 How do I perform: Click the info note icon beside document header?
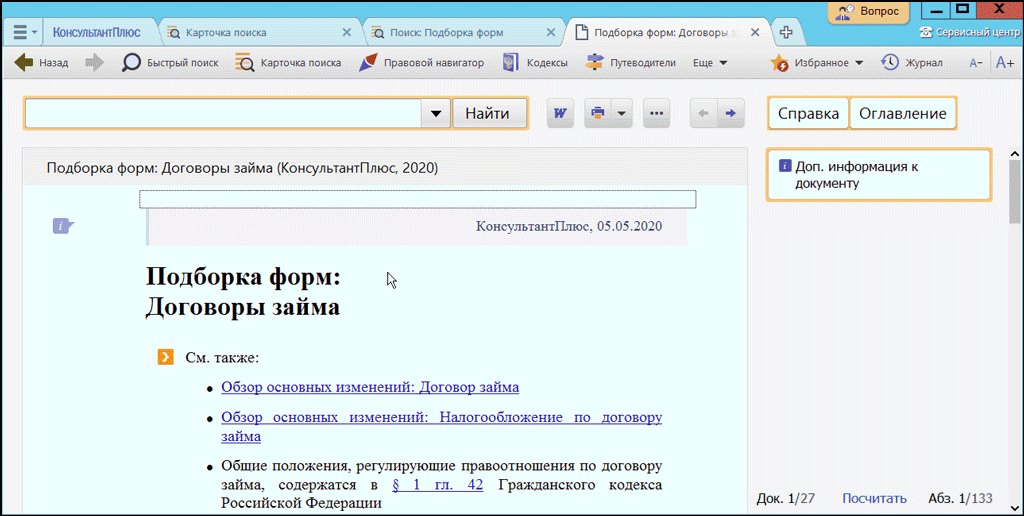click(63, 226)
